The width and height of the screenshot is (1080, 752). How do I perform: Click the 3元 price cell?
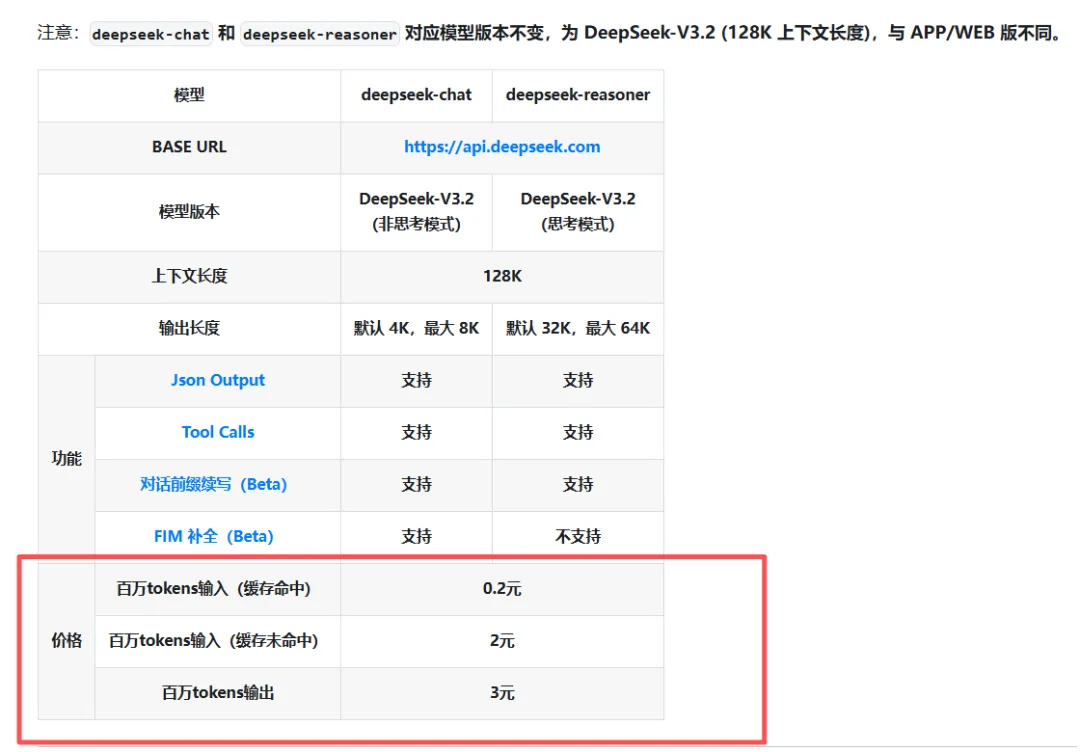502,693
